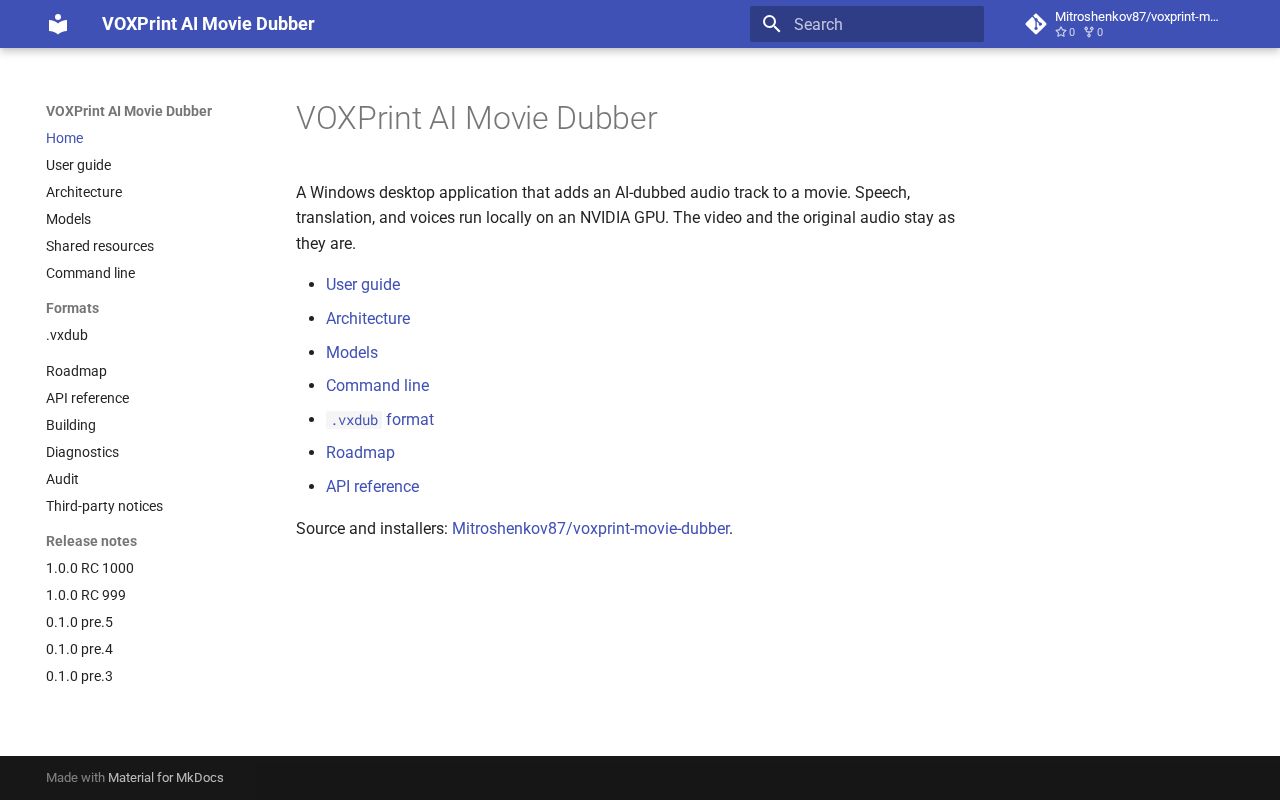View release notes for 1.0.0 RC 999
The width and height of the screenshot is (1280, 800).
tap(86, 595)
